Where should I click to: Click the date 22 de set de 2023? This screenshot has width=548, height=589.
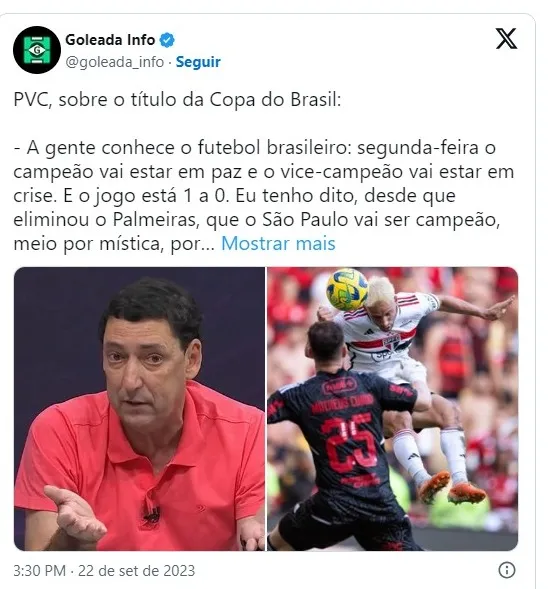click(136, 571)
